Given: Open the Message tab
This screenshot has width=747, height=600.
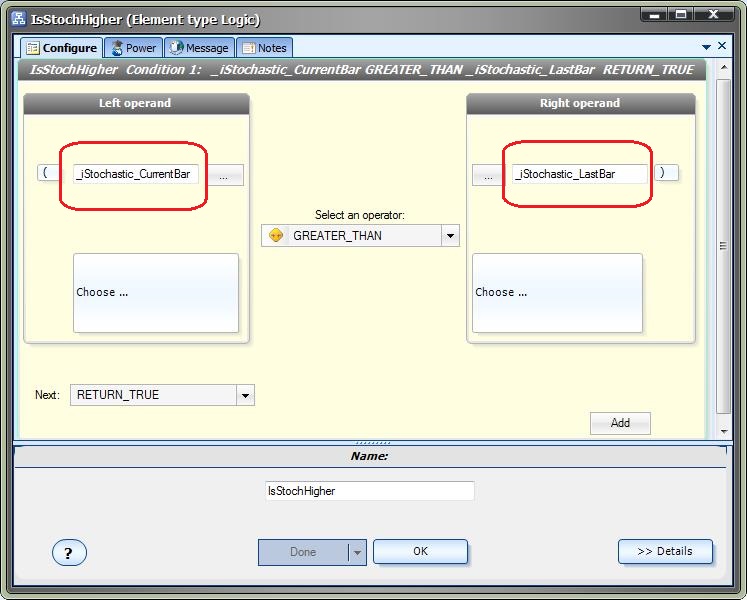Looking at the screenshot, I should 199,48.
